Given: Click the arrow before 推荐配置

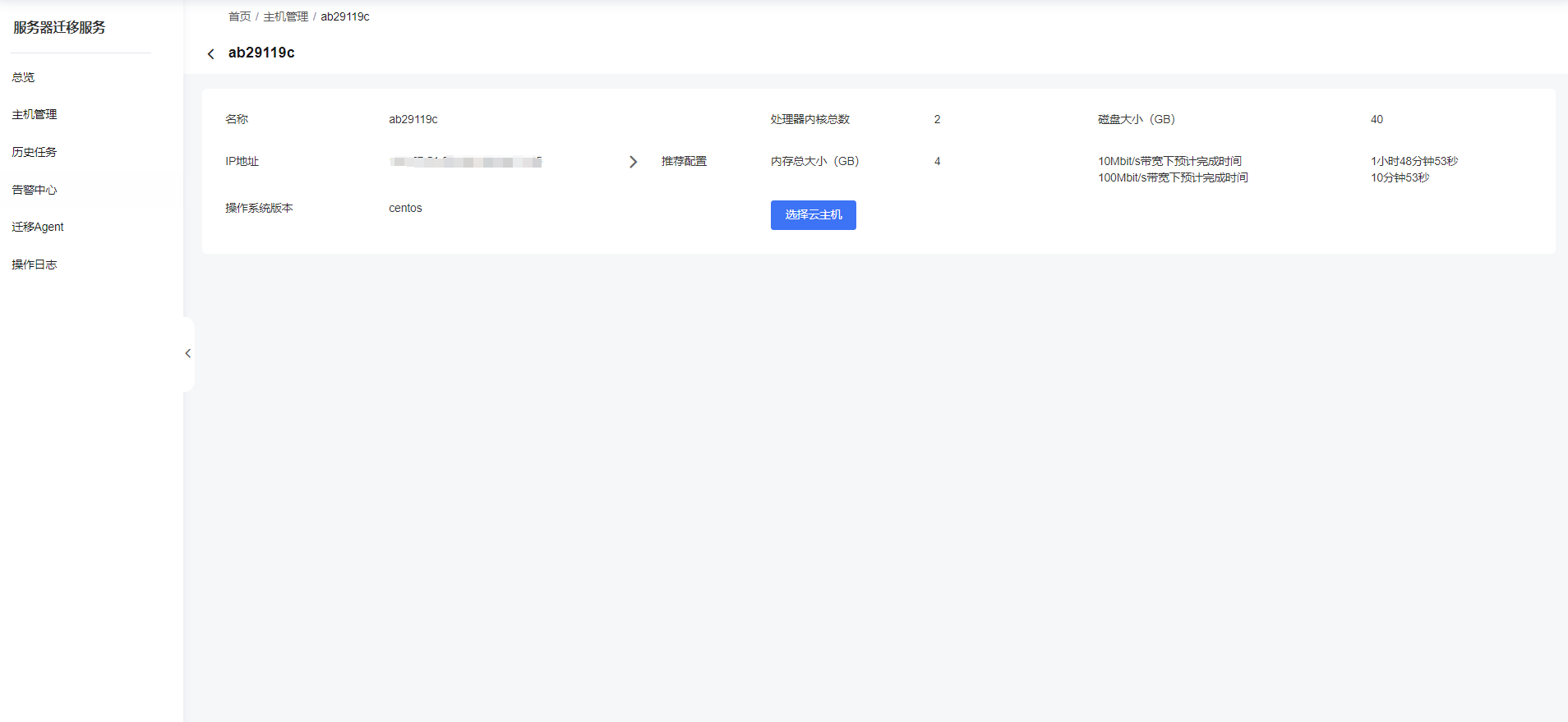Looking at the screenshot, I should (x=633, y=162).
